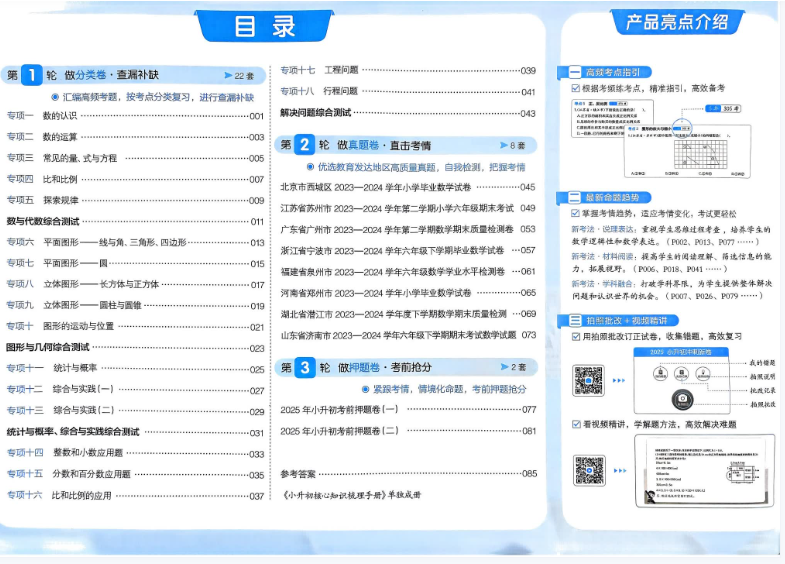Click 专项一 数的认识 entry
This screenshot has width=785, height=564.
(x=135, y=116)
